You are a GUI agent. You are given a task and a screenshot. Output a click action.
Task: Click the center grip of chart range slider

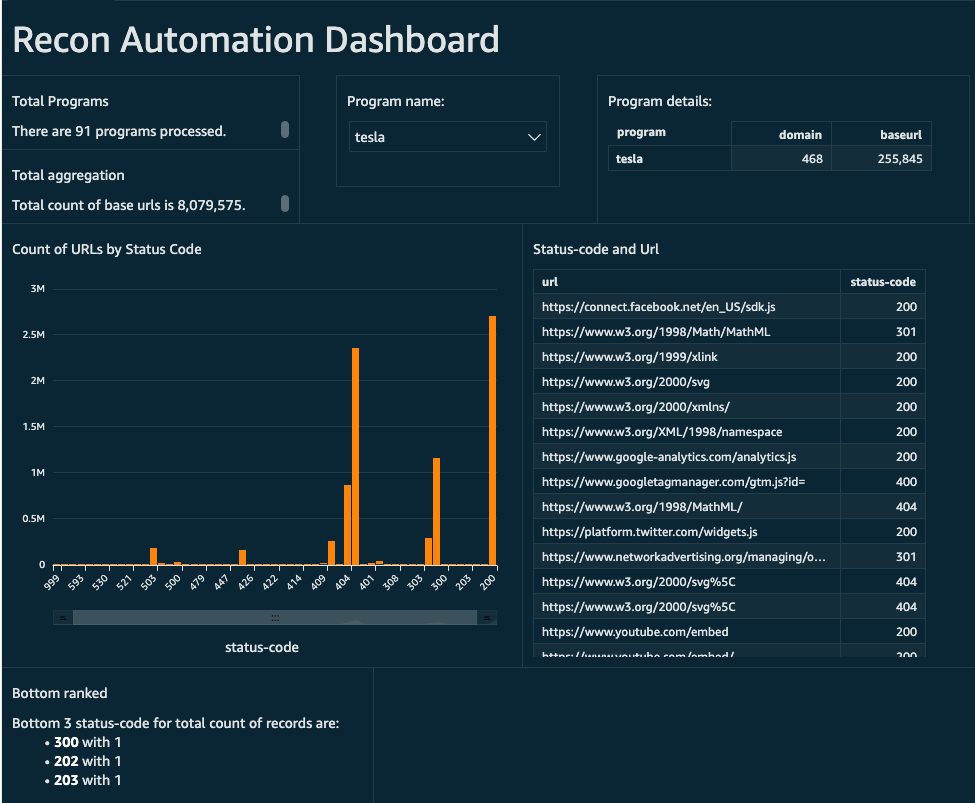pos(275,618)
